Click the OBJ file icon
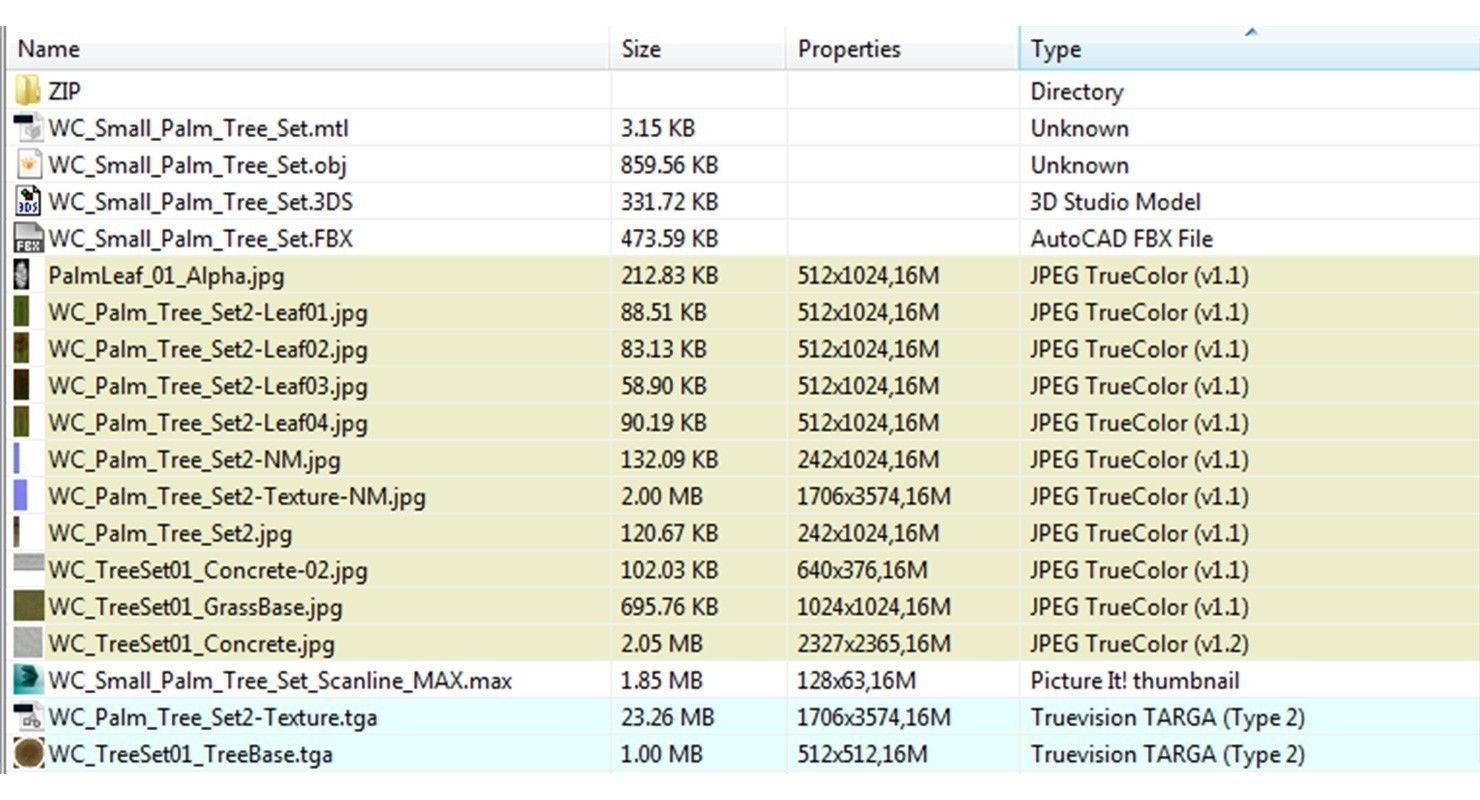The image size is (1480, 800). point(28,165)
